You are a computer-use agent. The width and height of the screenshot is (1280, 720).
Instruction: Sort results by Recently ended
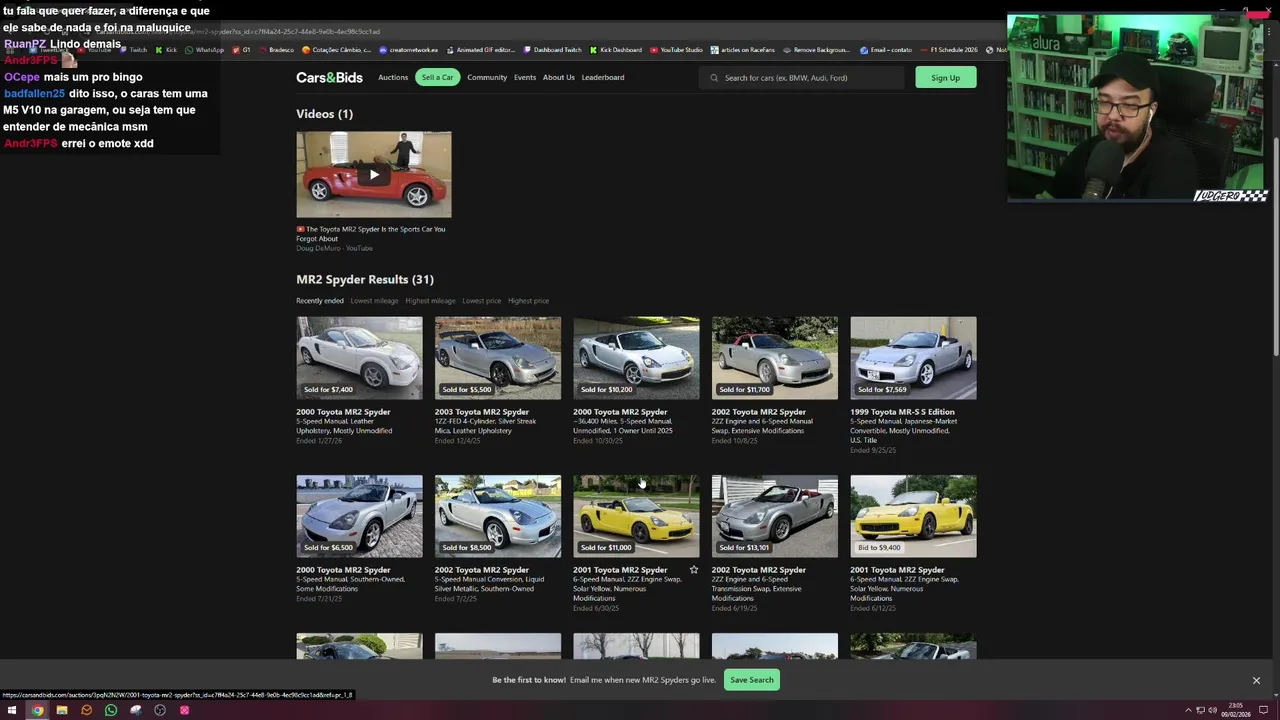(x=320, y=301)
